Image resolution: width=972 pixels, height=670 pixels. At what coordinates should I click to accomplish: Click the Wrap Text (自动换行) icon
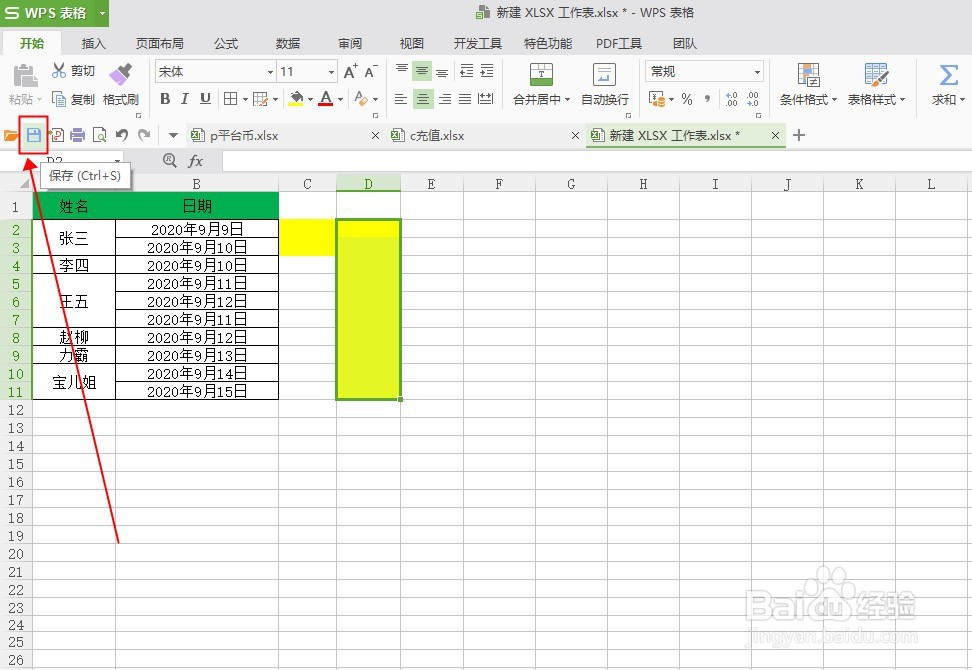pos(604,74)
